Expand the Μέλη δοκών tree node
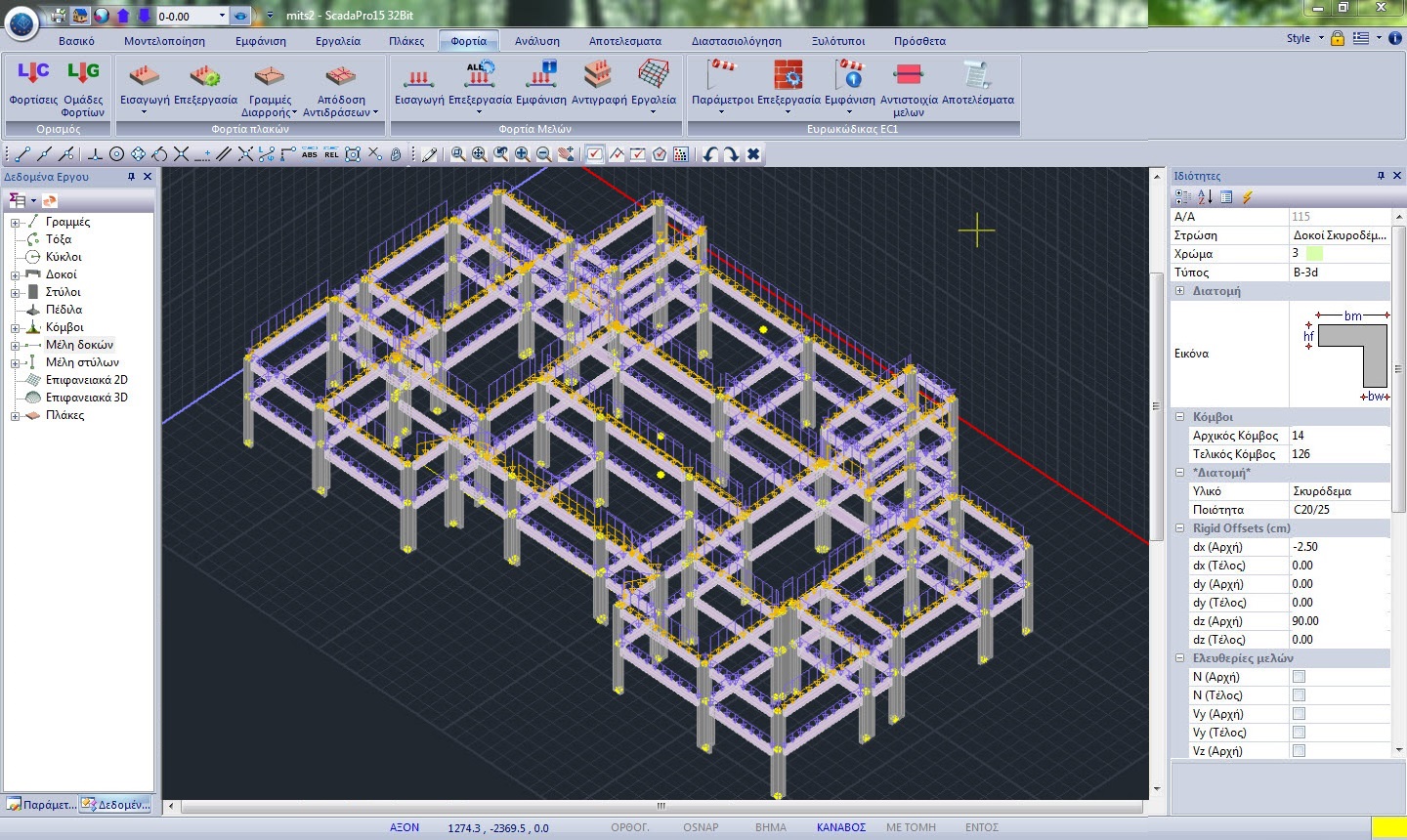 point(16,346)
